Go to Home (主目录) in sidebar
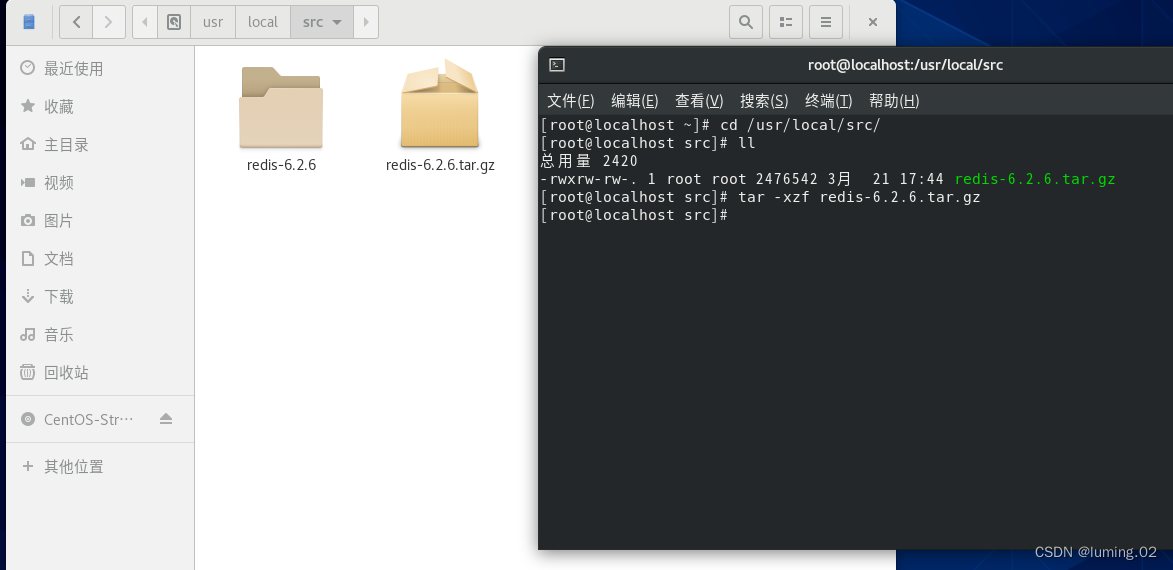The height and width of the screenshot is (570, 1173). click(99, 144)
